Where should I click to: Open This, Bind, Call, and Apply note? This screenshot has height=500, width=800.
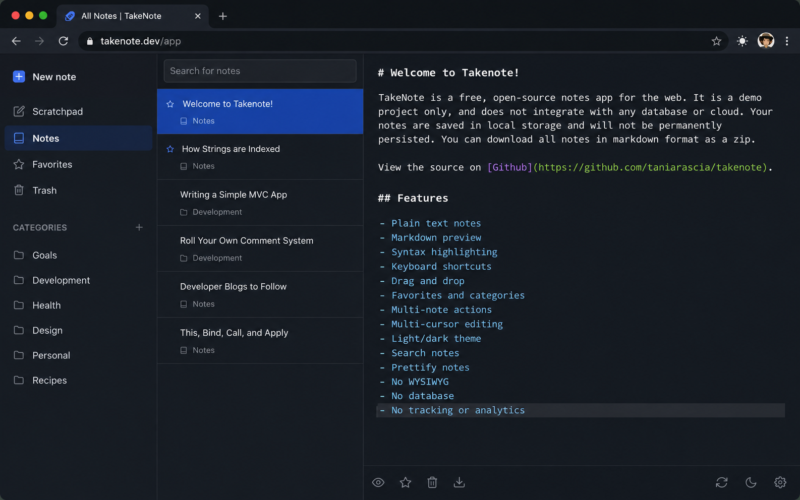260,340
